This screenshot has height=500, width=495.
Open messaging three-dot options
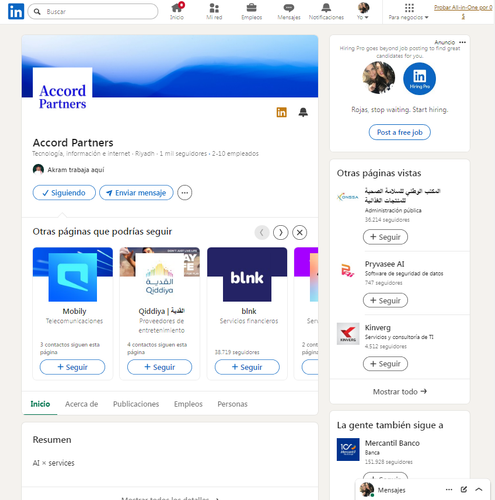449,490
